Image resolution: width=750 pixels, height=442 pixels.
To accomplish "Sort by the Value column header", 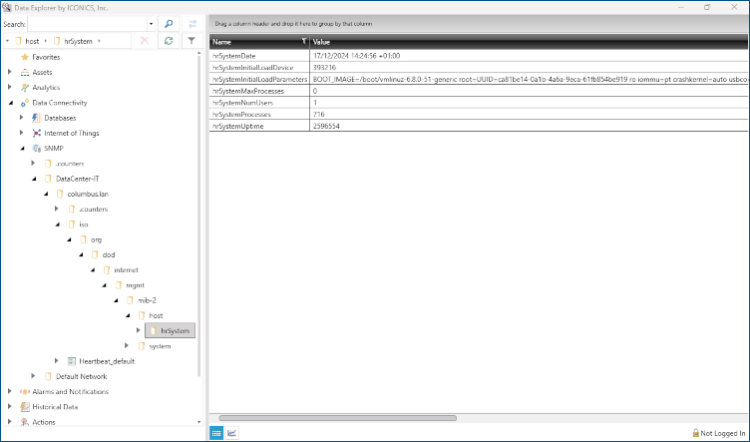I will [x=529, y=42].
